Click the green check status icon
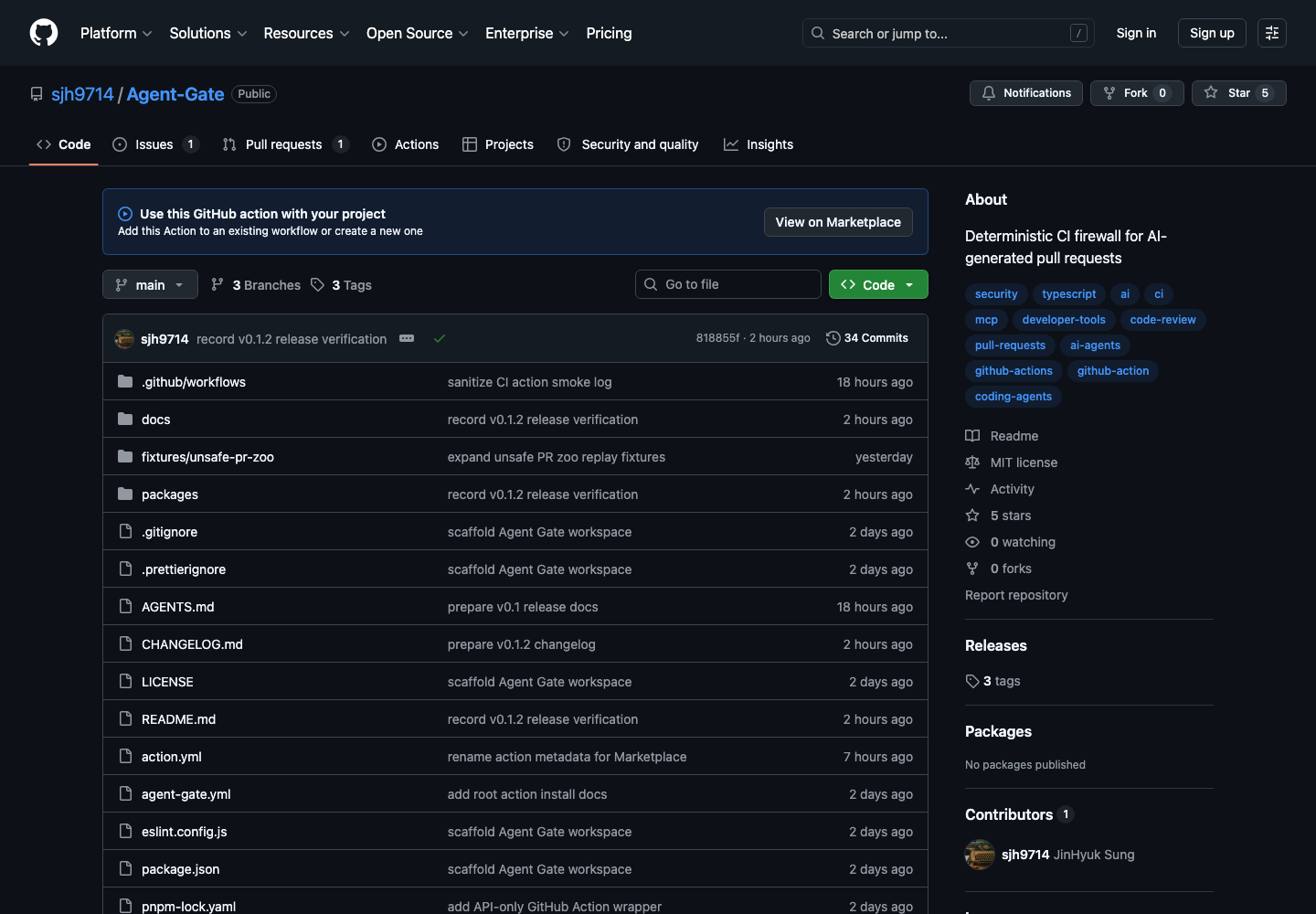This screenshot has width=1316, height=914. coord(440,338)
